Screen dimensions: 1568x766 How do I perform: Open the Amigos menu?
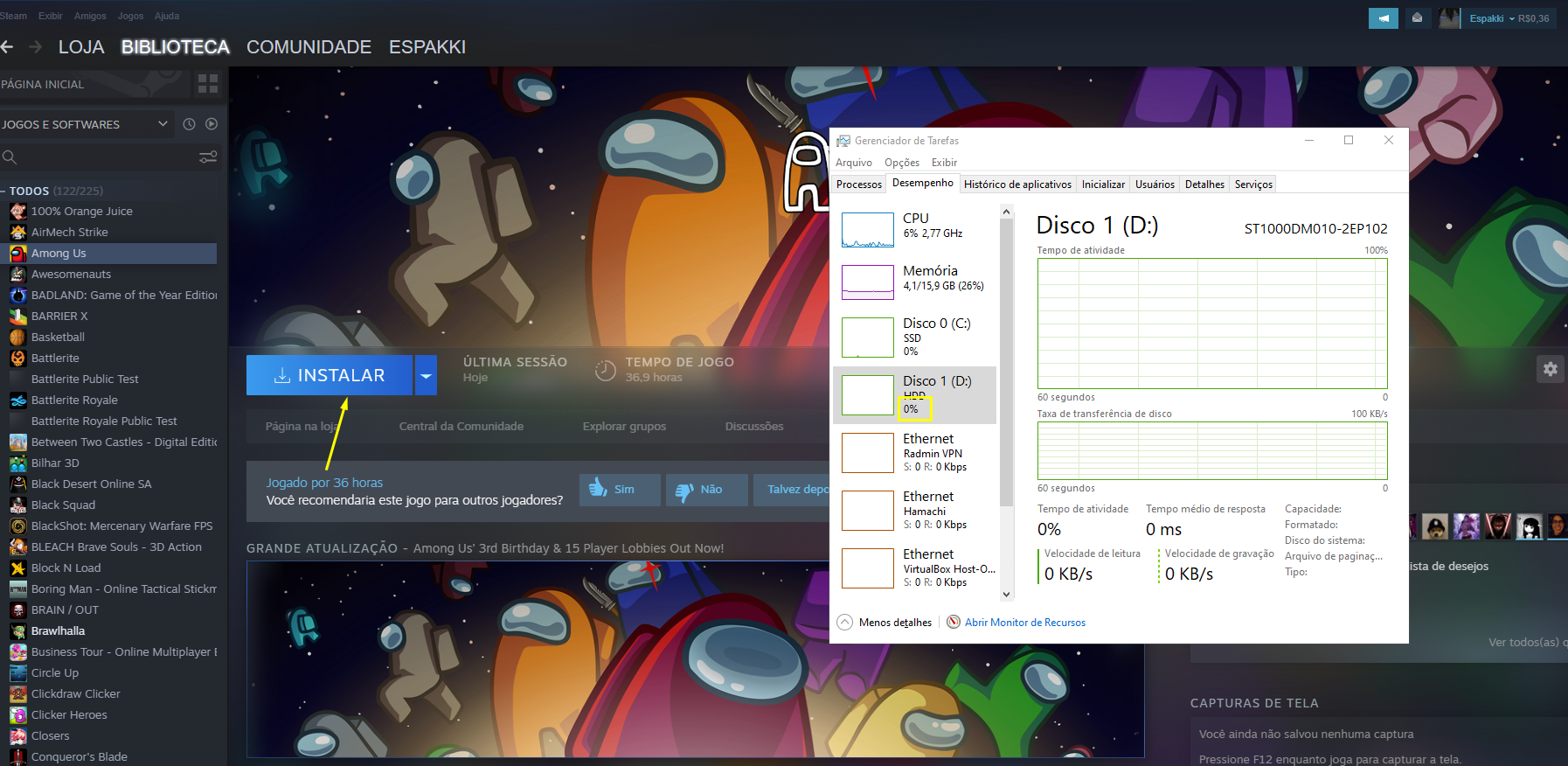90,16
